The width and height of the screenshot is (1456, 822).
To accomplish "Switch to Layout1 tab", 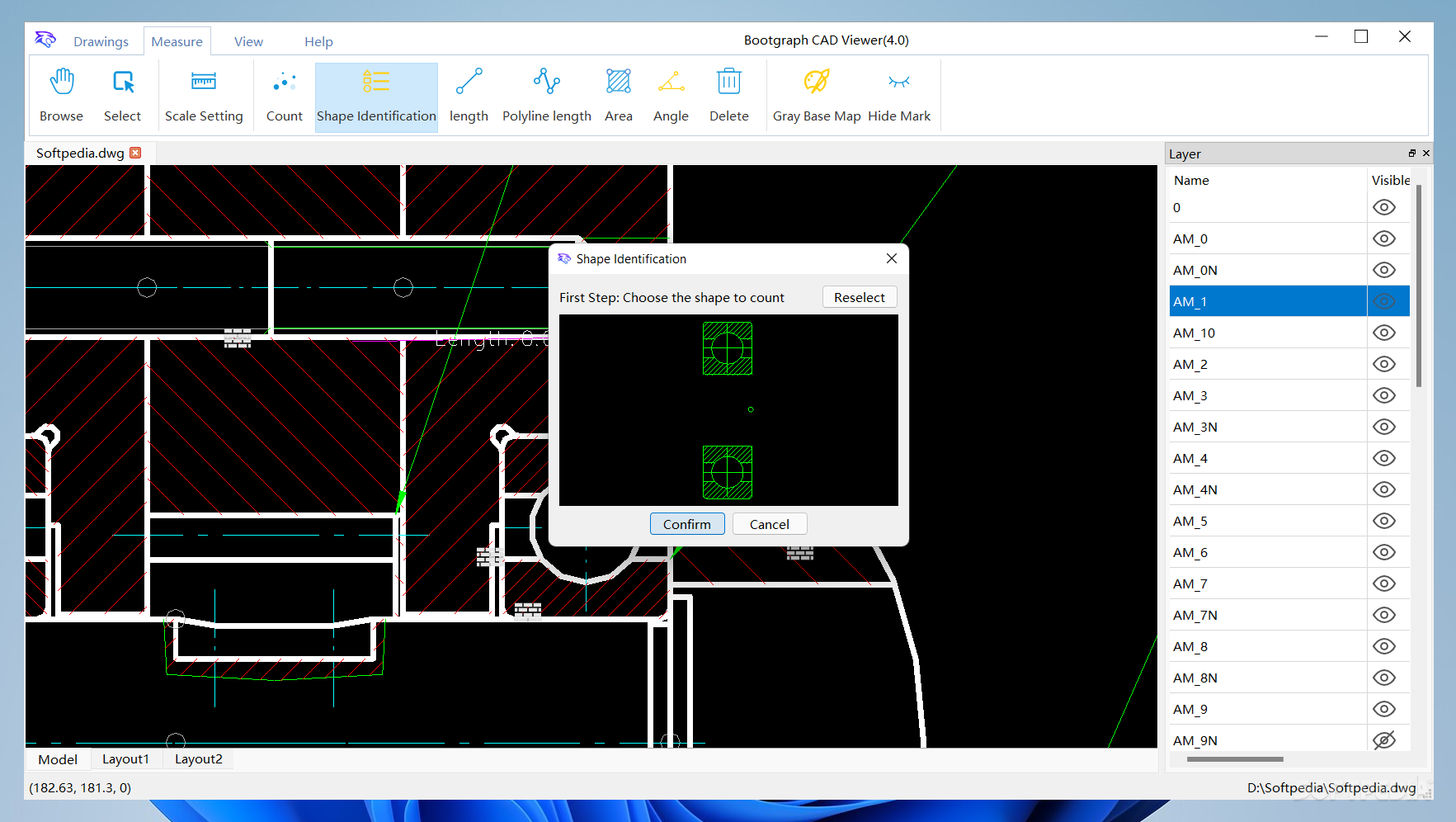I will (125, 759).
